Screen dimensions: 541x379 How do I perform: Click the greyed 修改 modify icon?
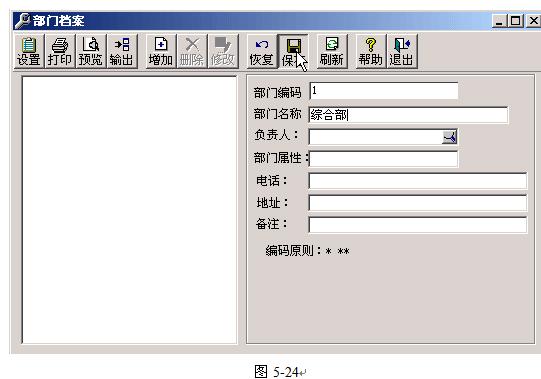point(223,51)
